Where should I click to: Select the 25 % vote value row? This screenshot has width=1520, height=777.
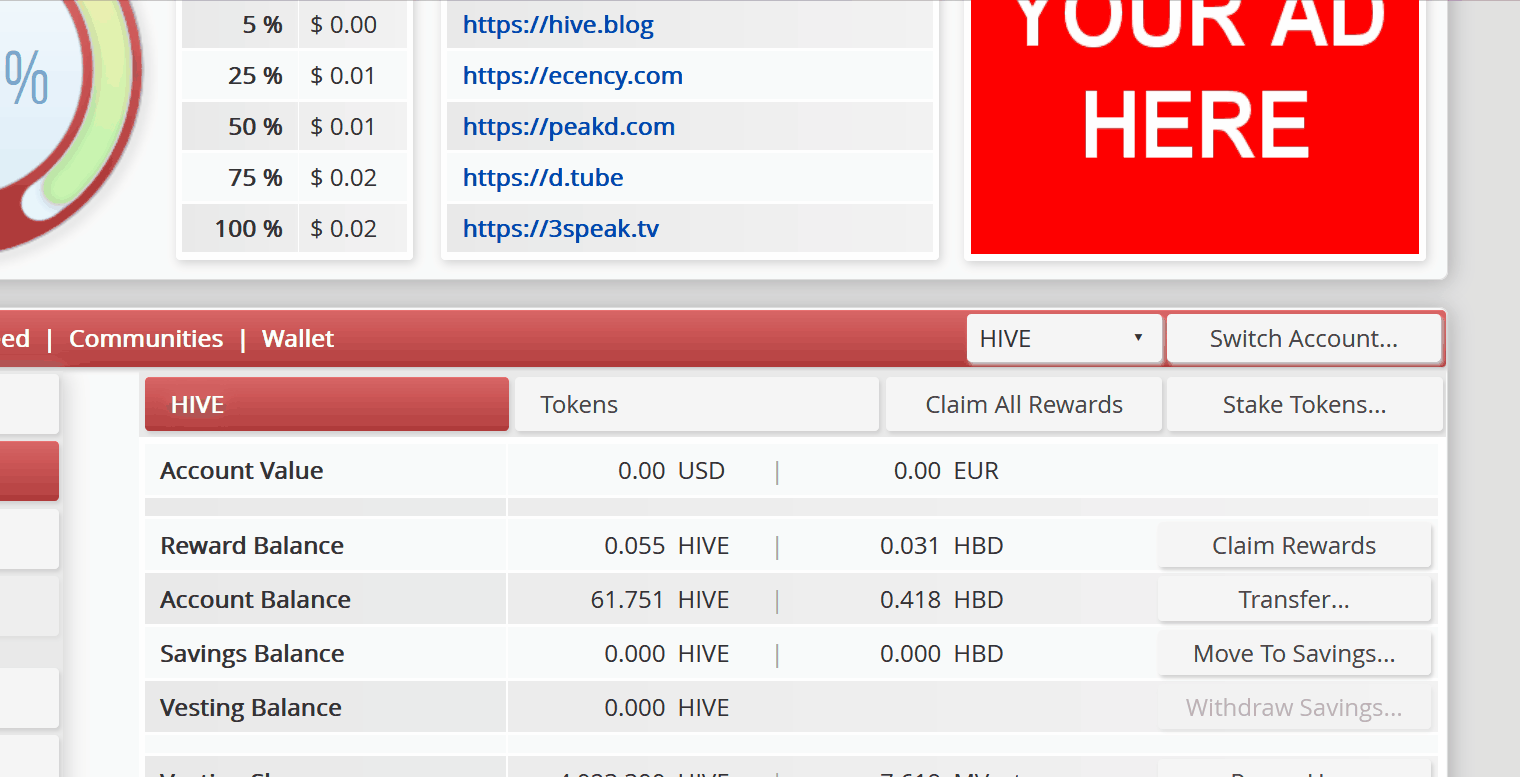294,76
